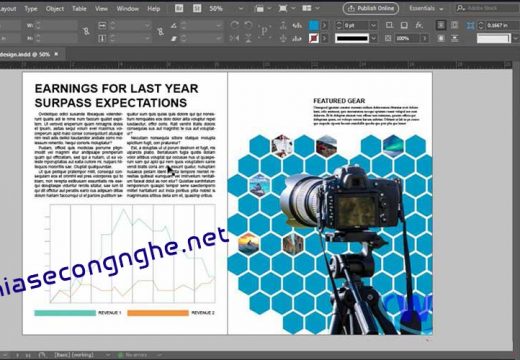Open the rotation angle dropdown
Image resolution: width=520 pixels, height=360 pixels.
(x=218, y=26)
